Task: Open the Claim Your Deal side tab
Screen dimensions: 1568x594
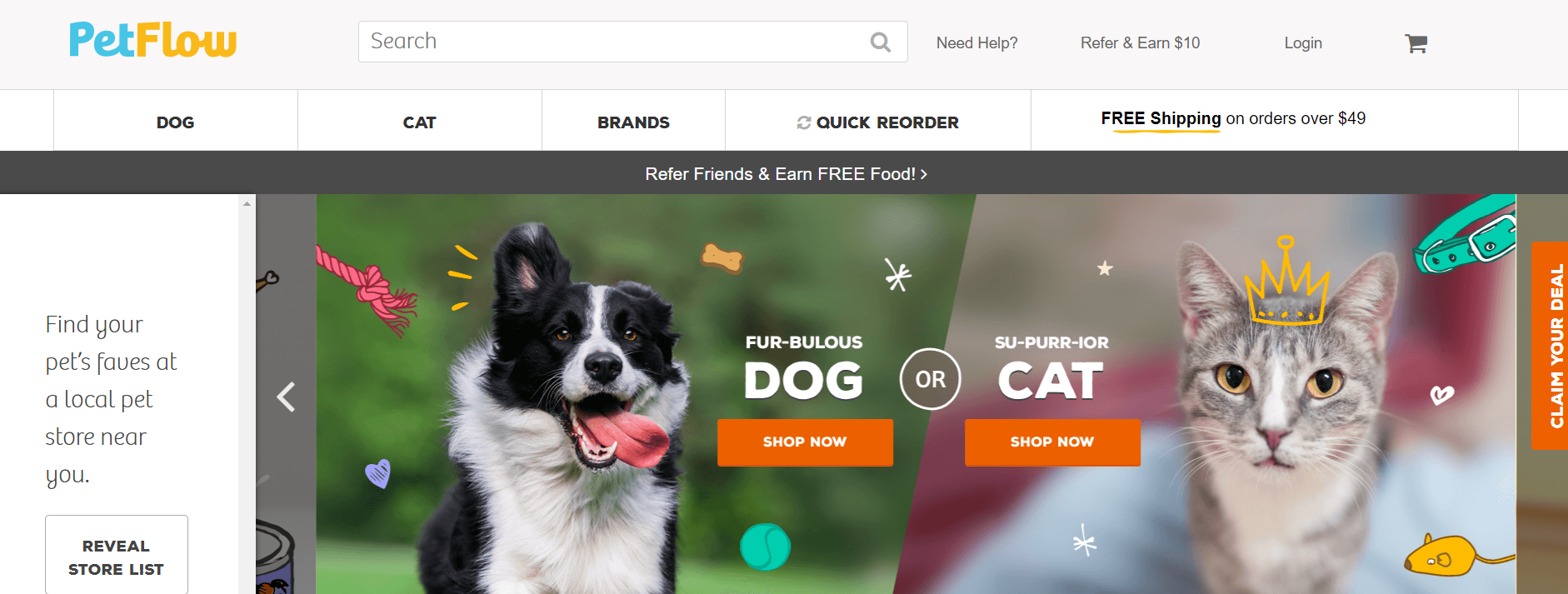Action: [1551, 345]
